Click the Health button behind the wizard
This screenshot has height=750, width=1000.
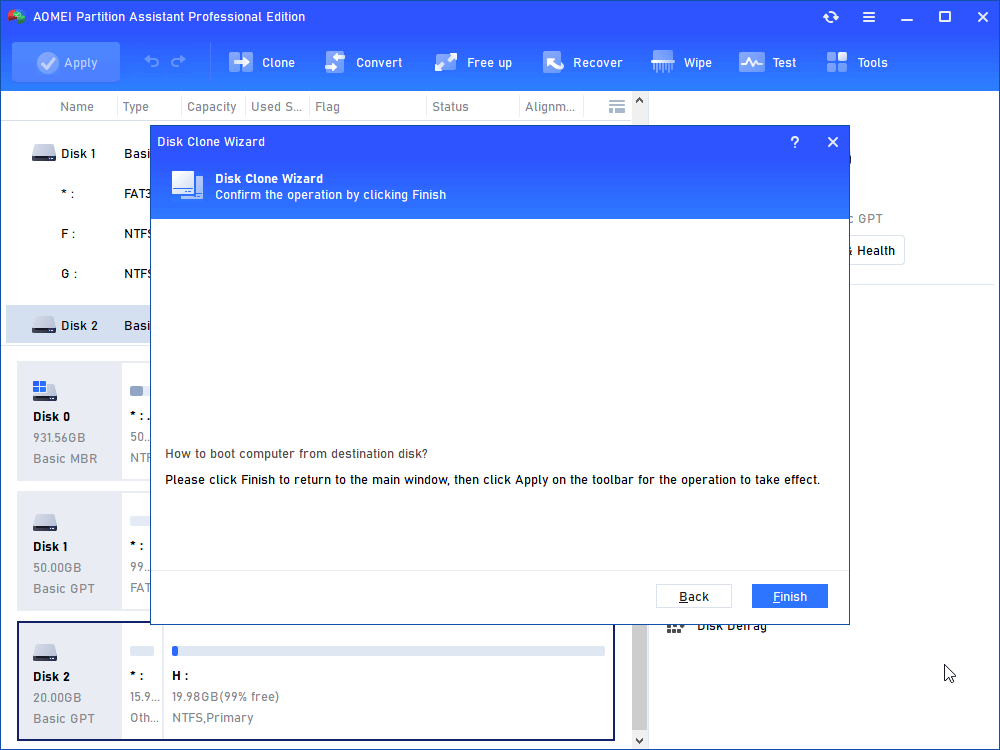pyautogui.click(x=876, y=251)
